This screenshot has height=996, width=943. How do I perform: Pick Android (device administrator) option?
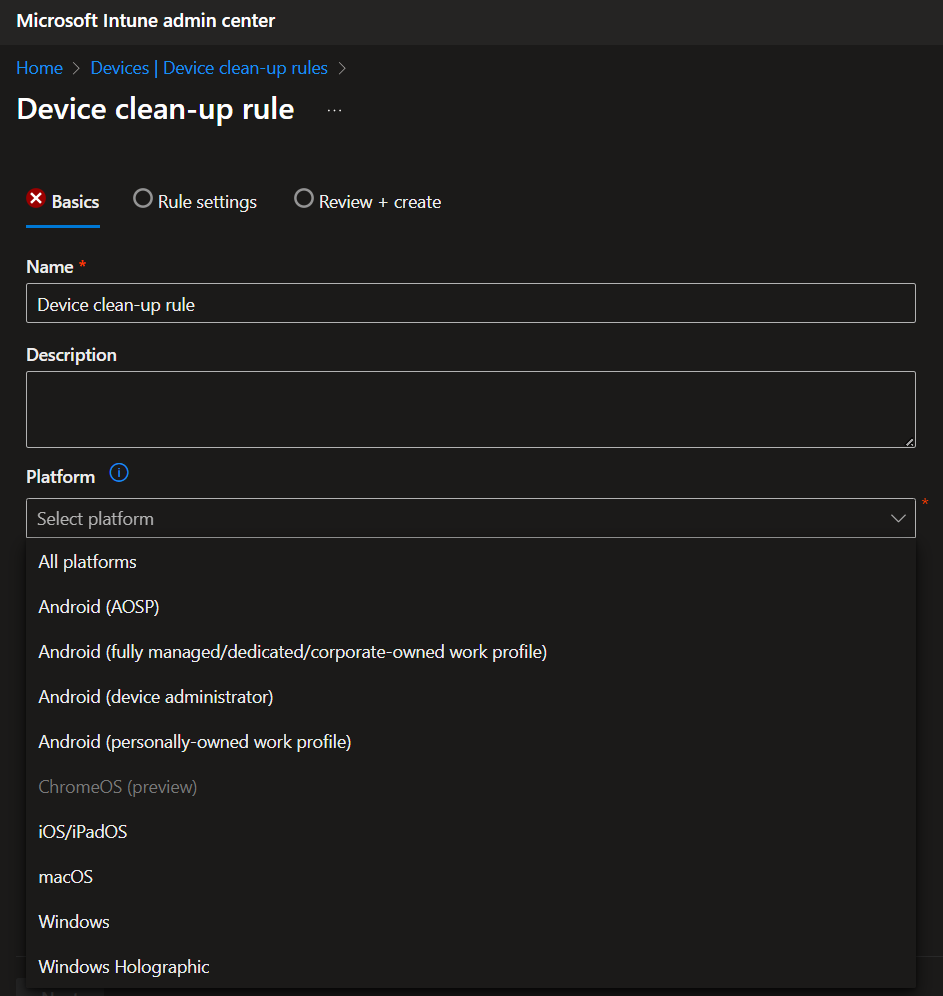point(471,697)
